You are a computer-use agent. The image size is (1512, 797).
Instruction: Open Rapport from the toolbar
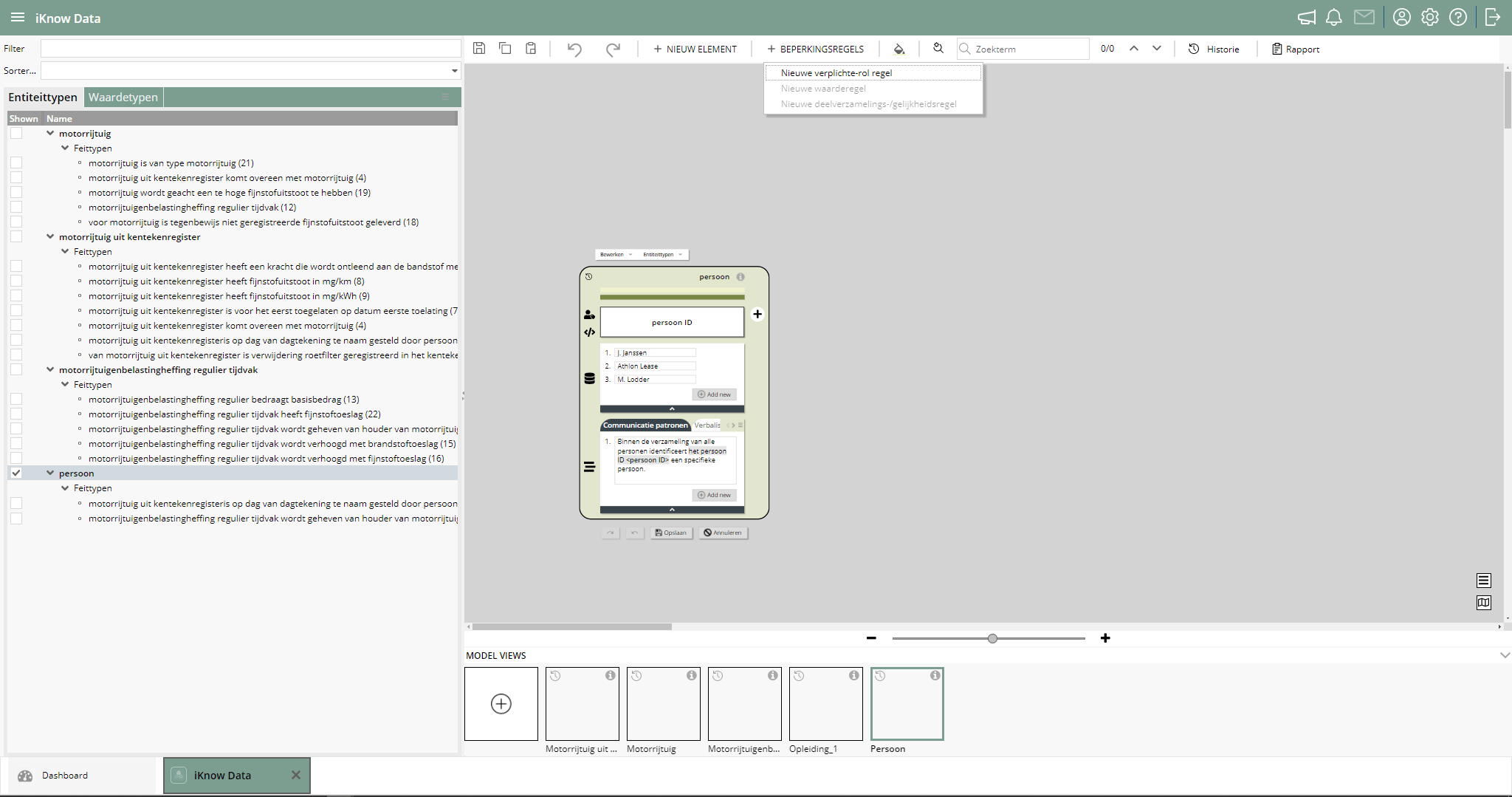click(1296, 49)
